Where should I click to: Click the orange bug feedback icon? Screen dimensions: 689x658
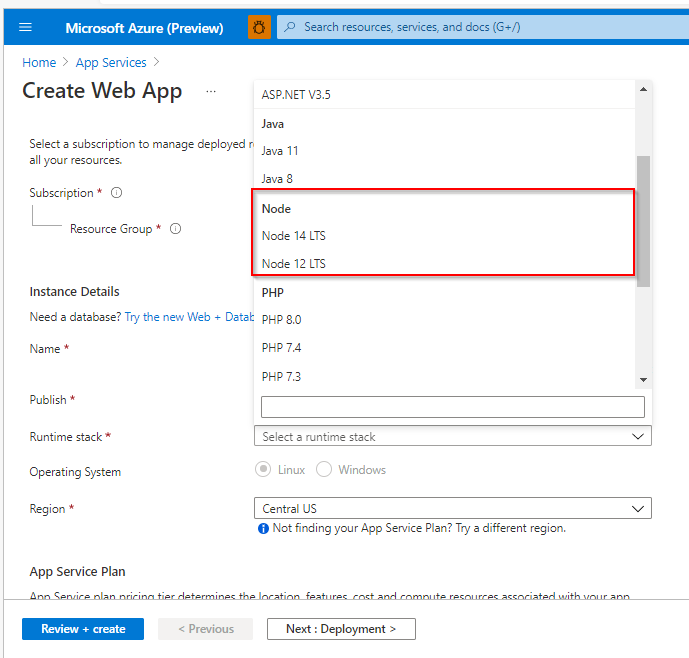[x=259, y=27]
